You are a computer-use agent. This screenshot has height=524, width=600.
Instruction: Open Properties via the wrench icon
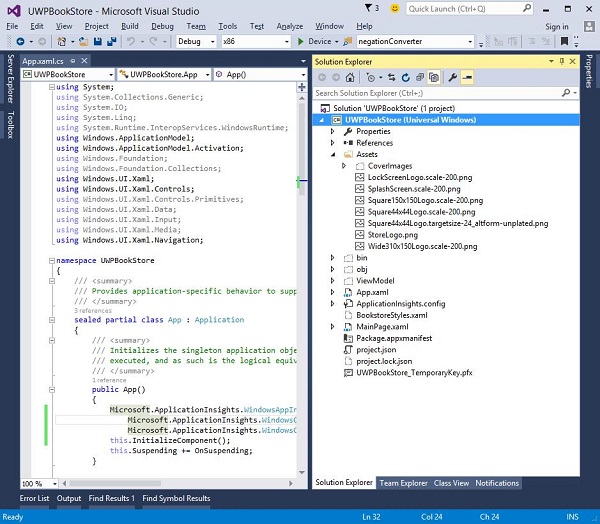[452, 76]
